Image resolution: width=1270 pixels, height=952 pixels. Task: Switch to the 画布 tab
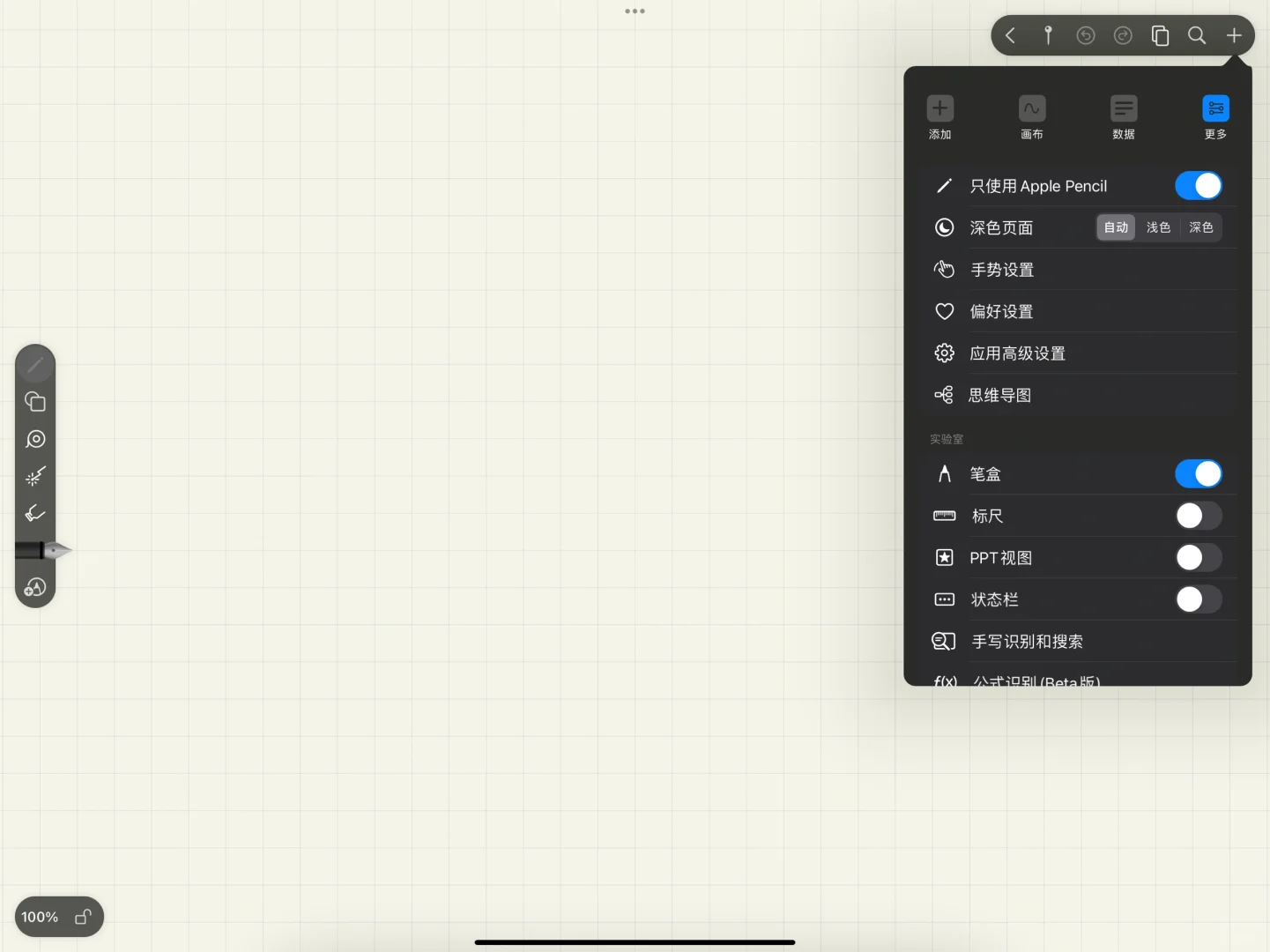(x=1032, y=117)
